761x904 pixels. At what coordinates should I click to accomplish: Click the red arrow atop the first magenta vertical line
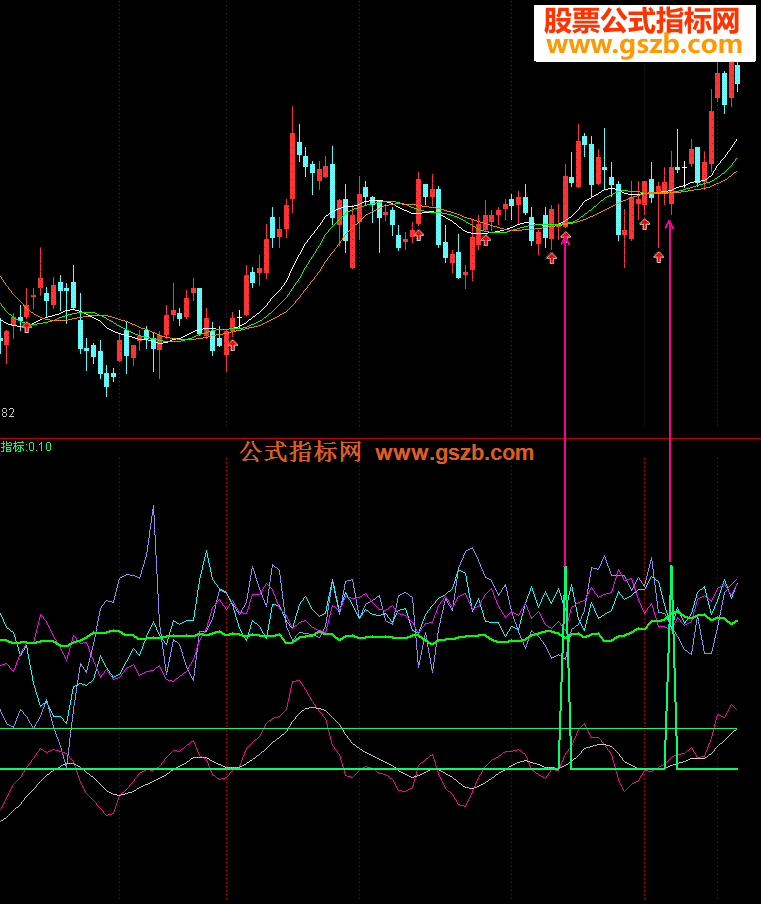coord(566,237)
